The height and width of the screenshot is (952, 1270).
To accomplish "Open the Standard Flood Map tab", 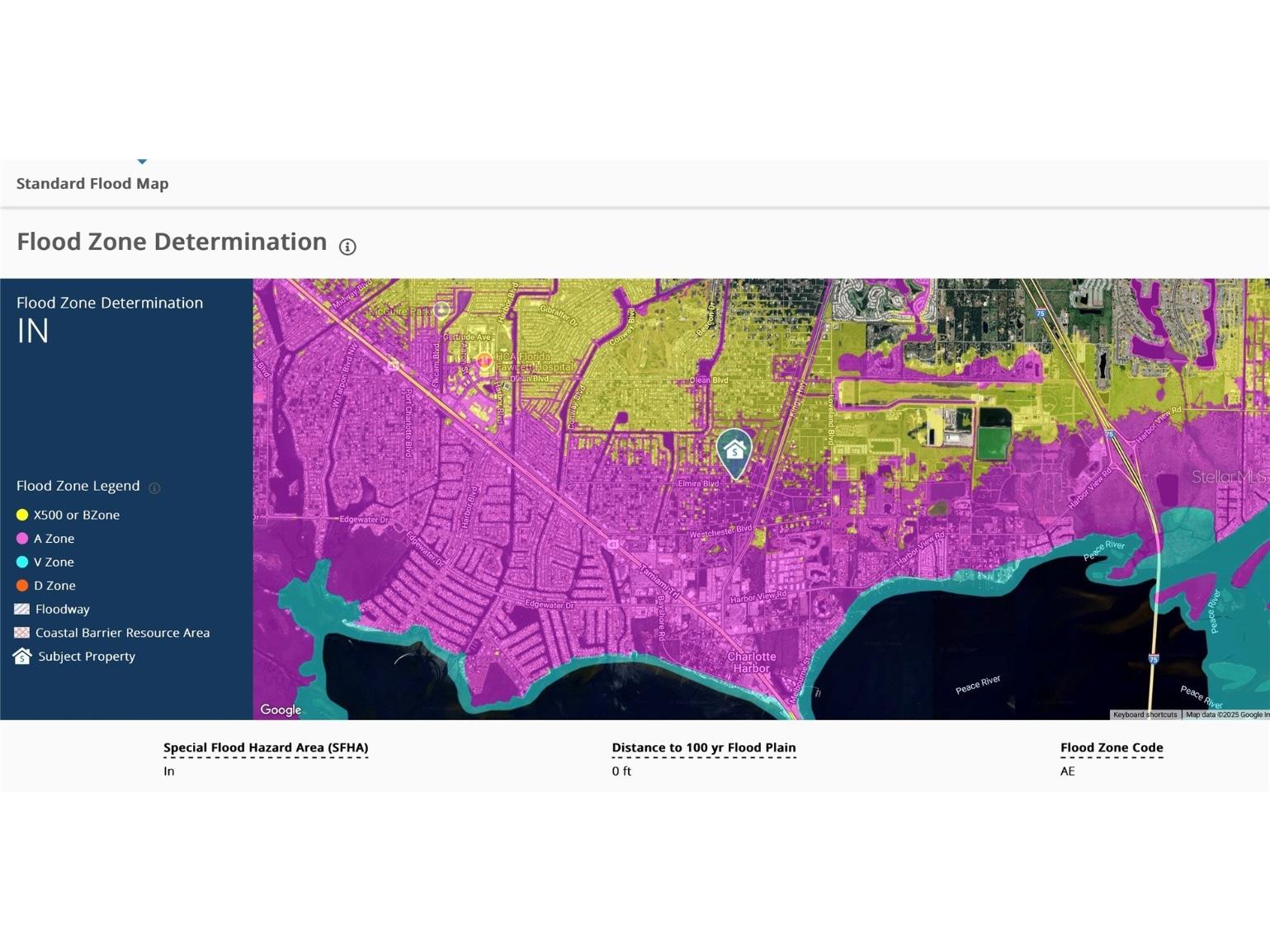I will [x=92, y=184].
